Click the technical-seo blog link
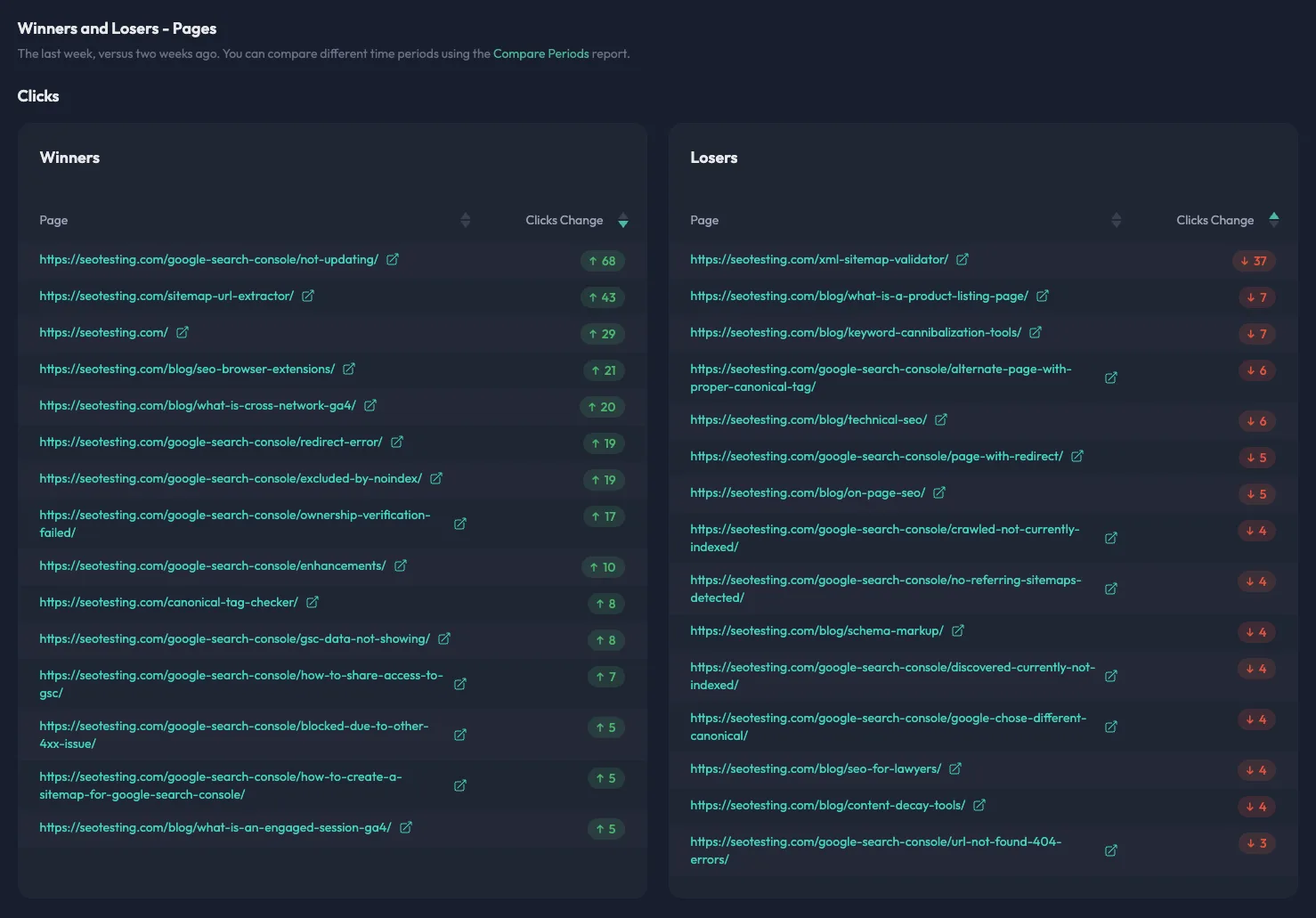 click(808, 420)
